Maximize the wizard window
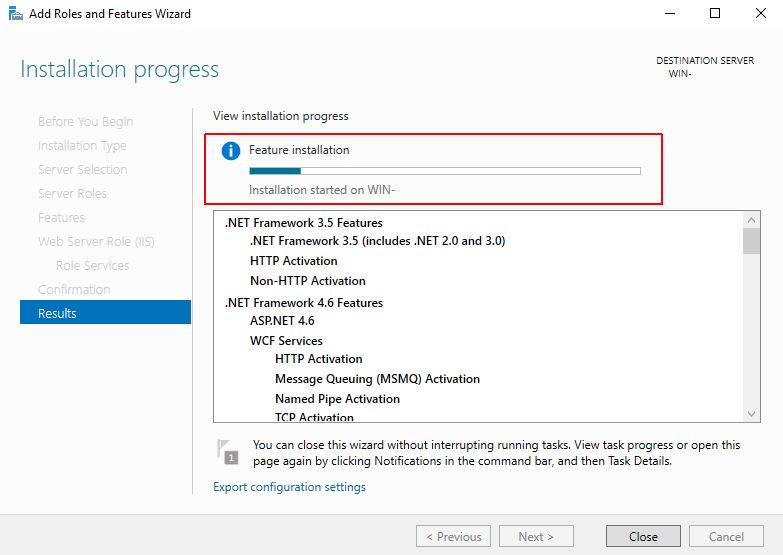Image resolution: width=783 pixels, height=555 pixels. tap(715, 14)
